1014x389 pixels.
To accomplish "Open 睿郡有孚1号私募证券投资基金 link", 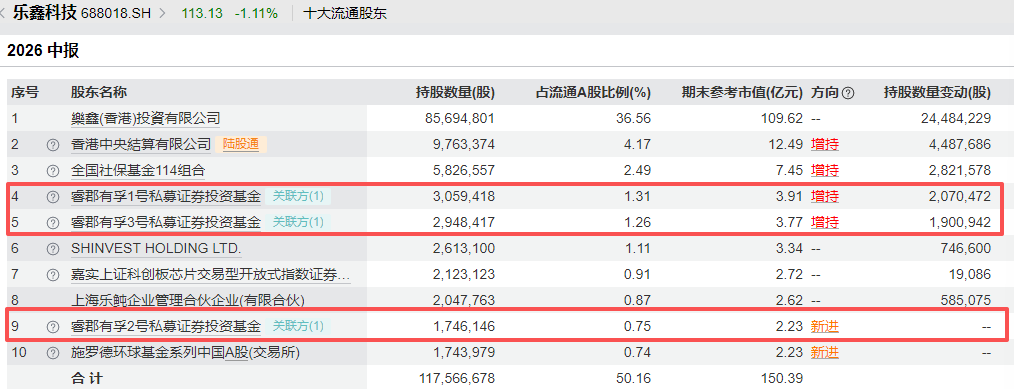I will [x=166, y=196].
